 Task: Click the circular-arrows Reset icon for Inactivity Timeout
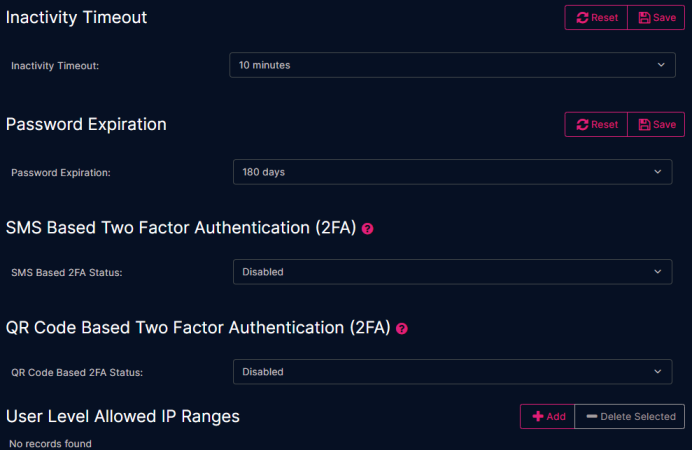[x=582, y=18]
